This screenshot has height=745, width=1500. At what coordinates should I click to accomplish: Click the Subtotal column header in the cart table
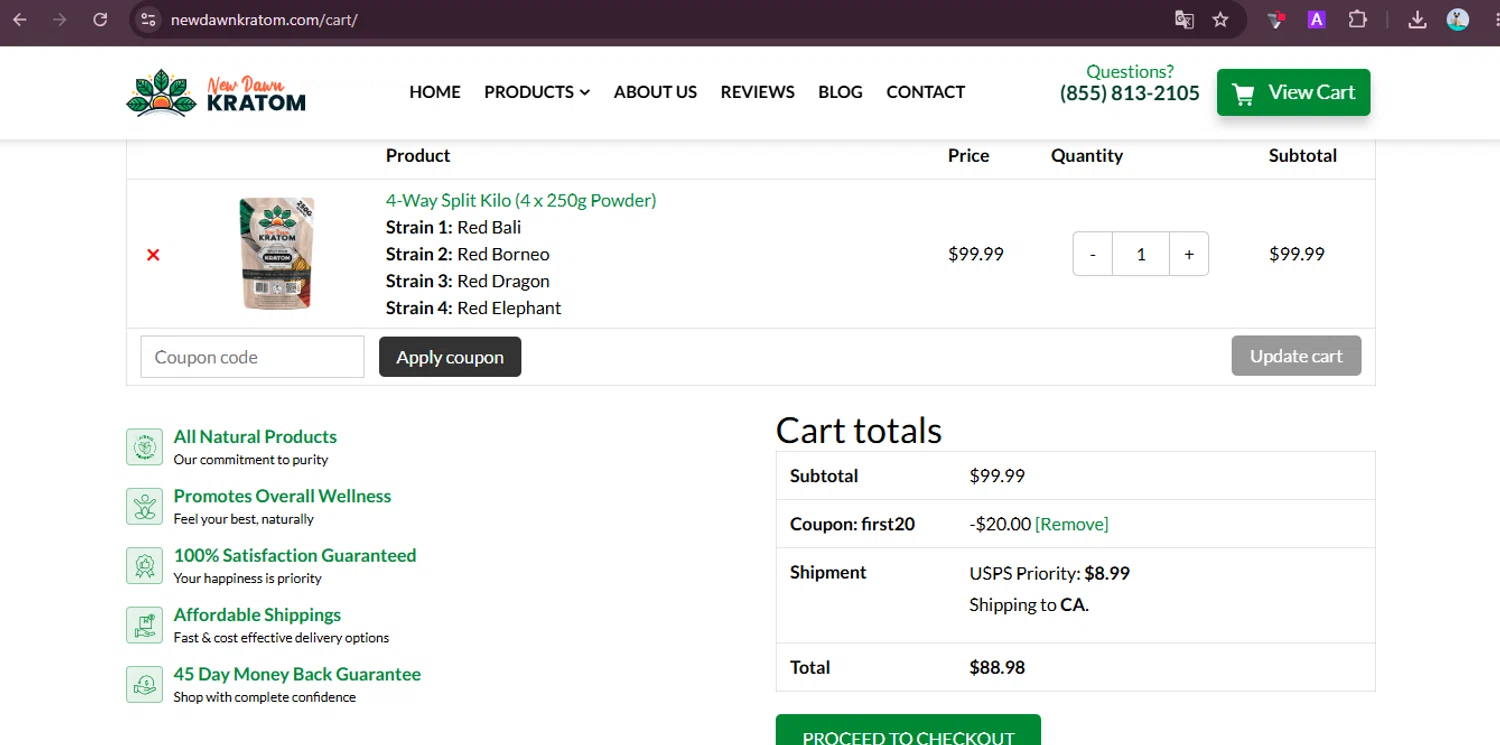pyautogui.click(x=1303, y=155)
